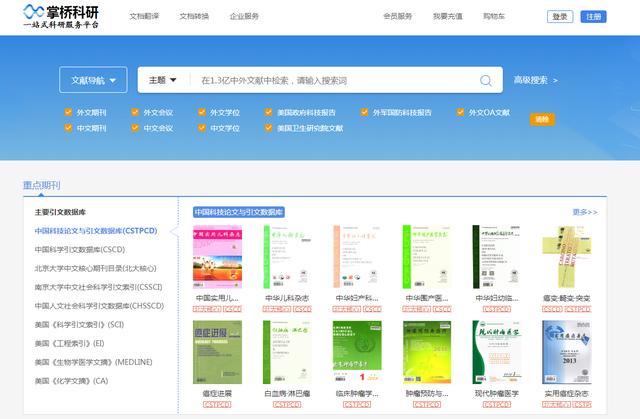This screenshot has height=419, width=640.
Task: Open the 中华妇幼临... journal cover
Action: [497, 257]
